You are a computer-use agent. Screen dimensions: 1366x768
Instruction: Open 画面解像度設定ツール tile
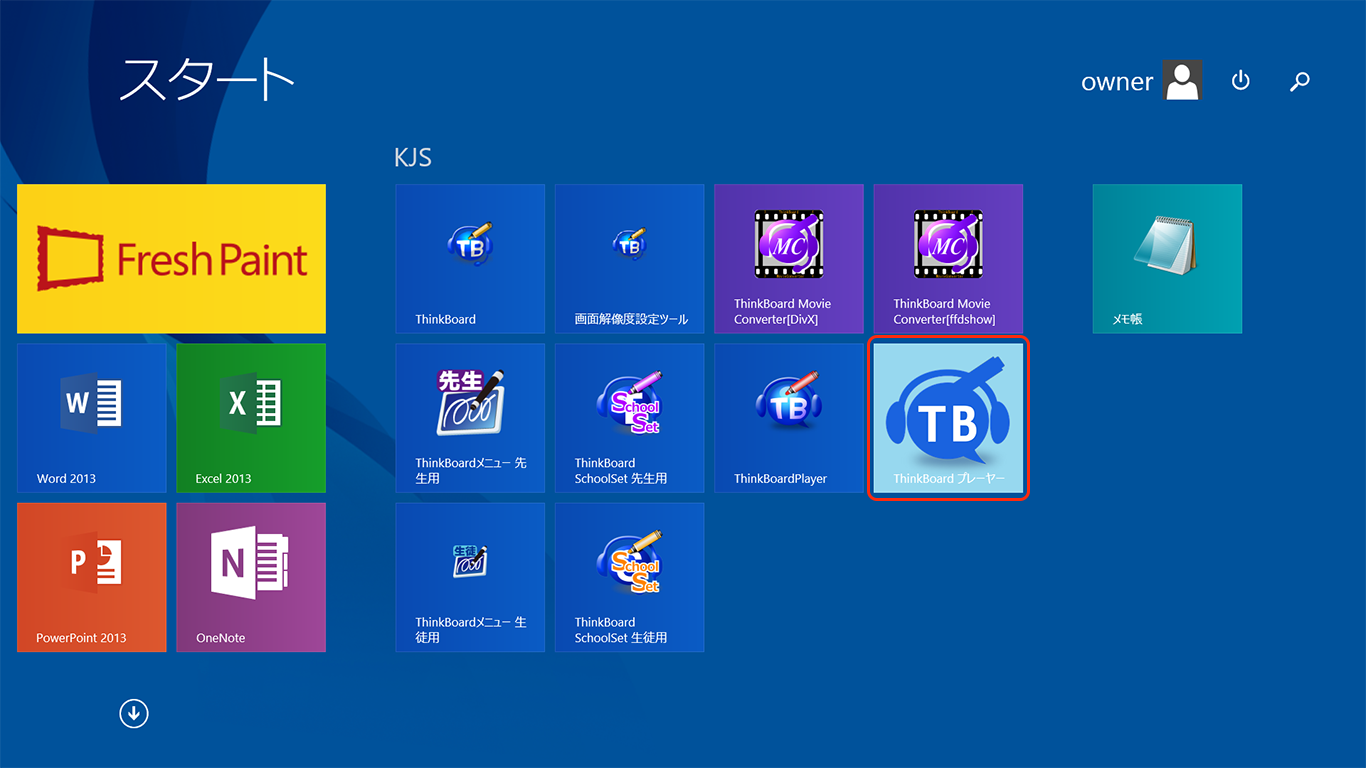pos(630,258)
